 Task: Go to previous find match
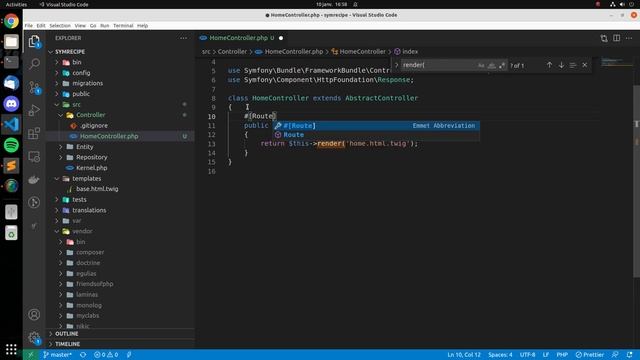(x=549, y=65)
